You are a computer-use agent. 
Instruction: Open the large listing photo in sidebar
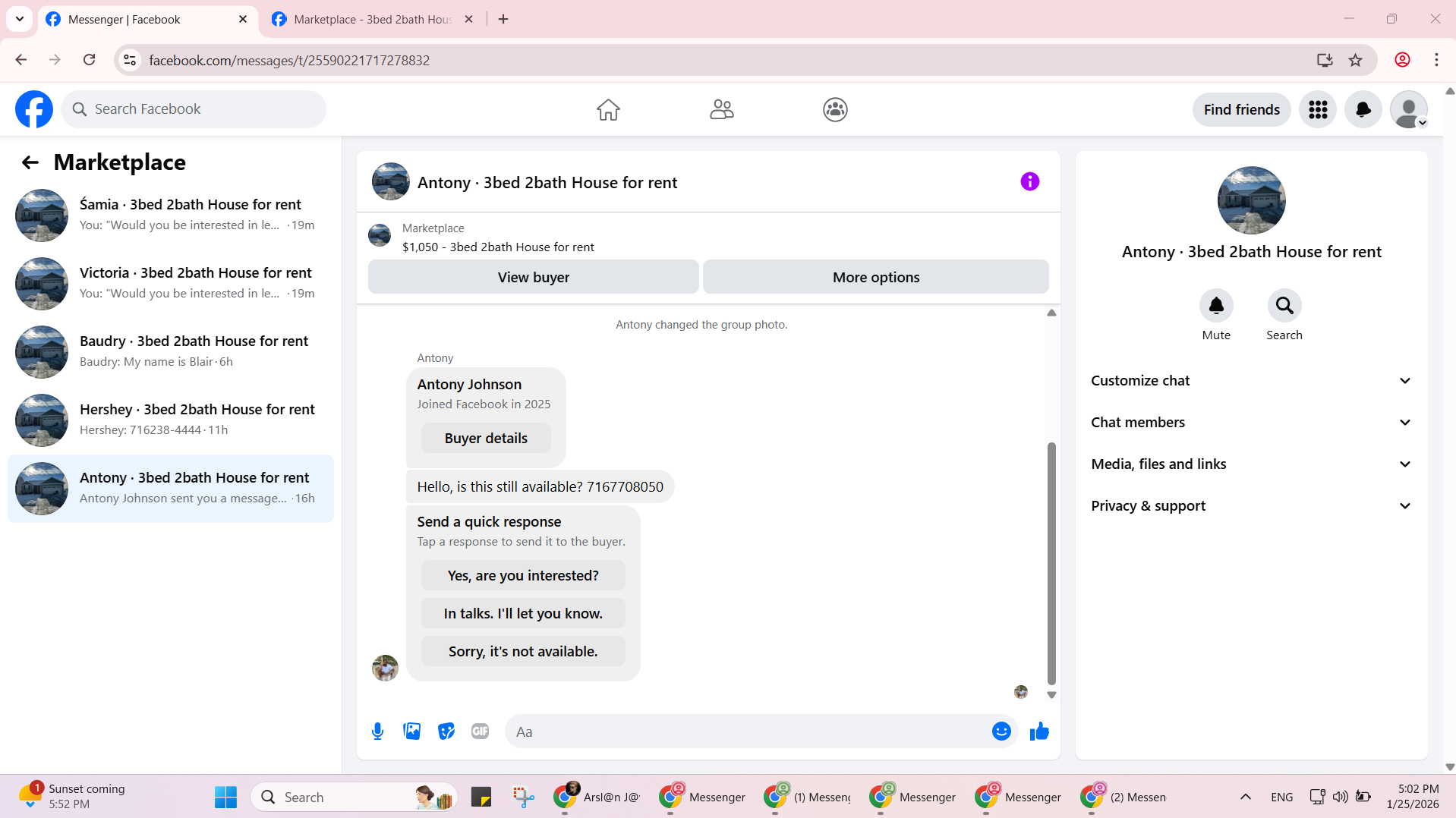click(1252, 200)
